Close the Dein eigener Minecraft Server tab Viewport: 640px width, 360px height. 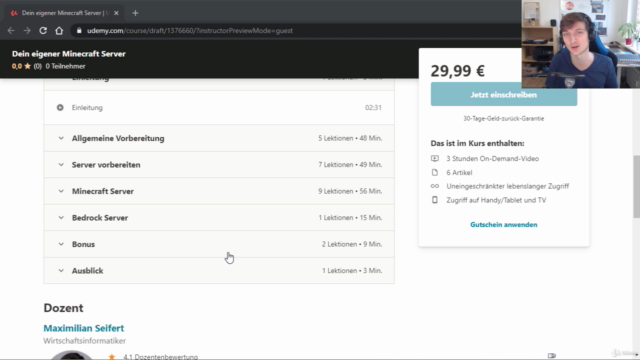pyautogui.click(x=116, y=13)
